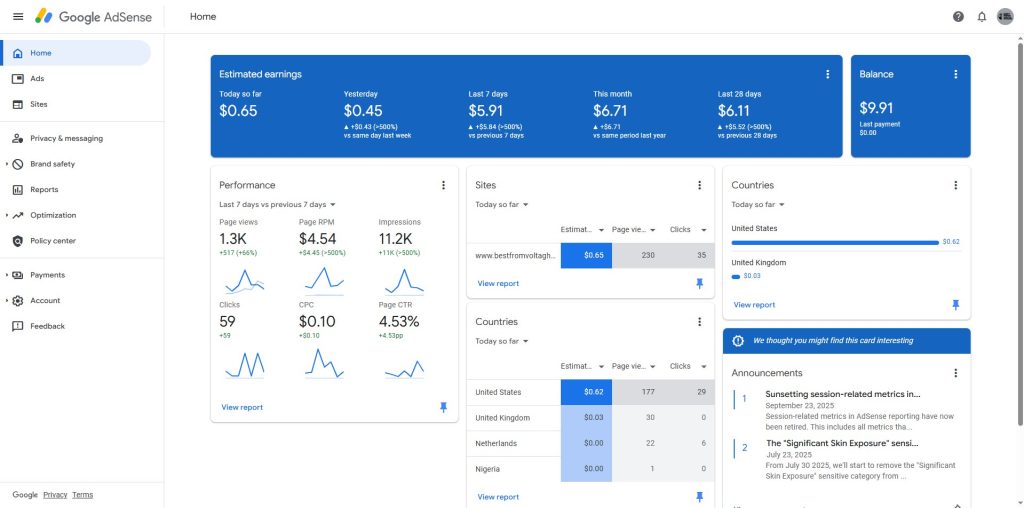Open the Sunsetting session-related metrics announcement
This screenshot has height=508, width=1024.
click(842, 394)
